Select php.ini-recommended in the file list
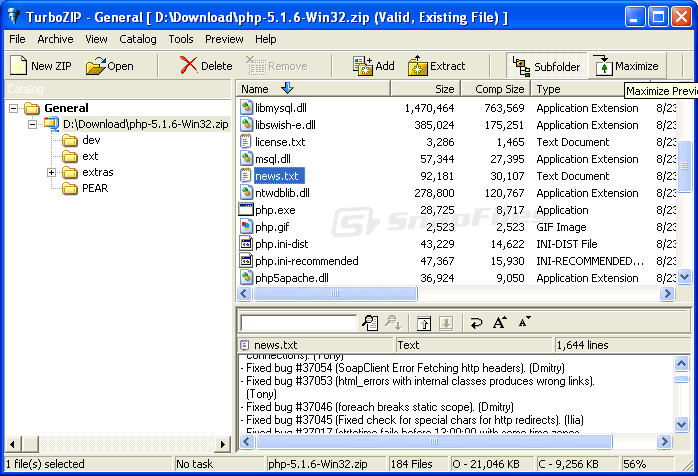Screen dimensions: 698x476 [x=307, y=261]
